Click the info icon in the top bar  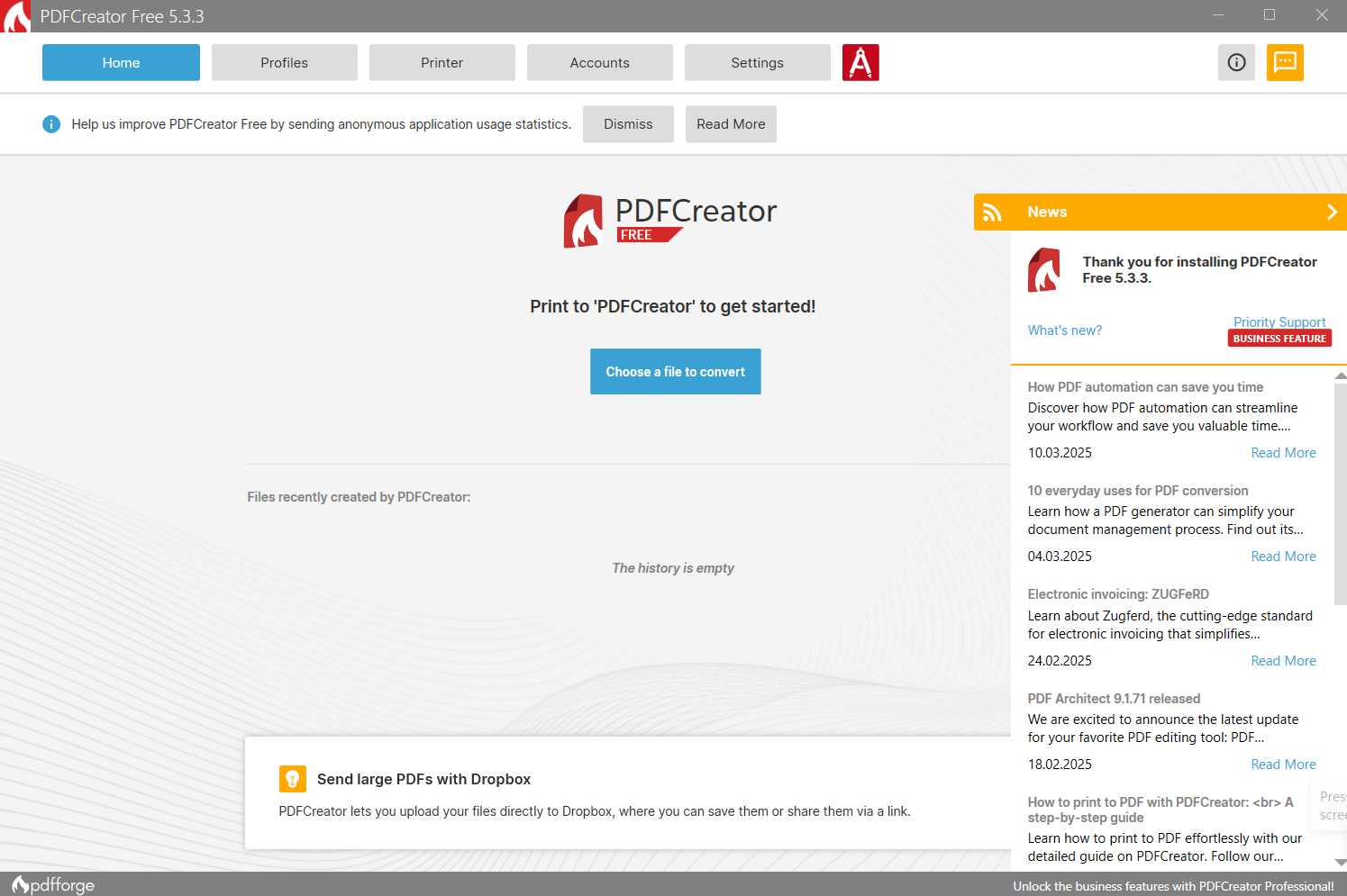point(1236,62)
